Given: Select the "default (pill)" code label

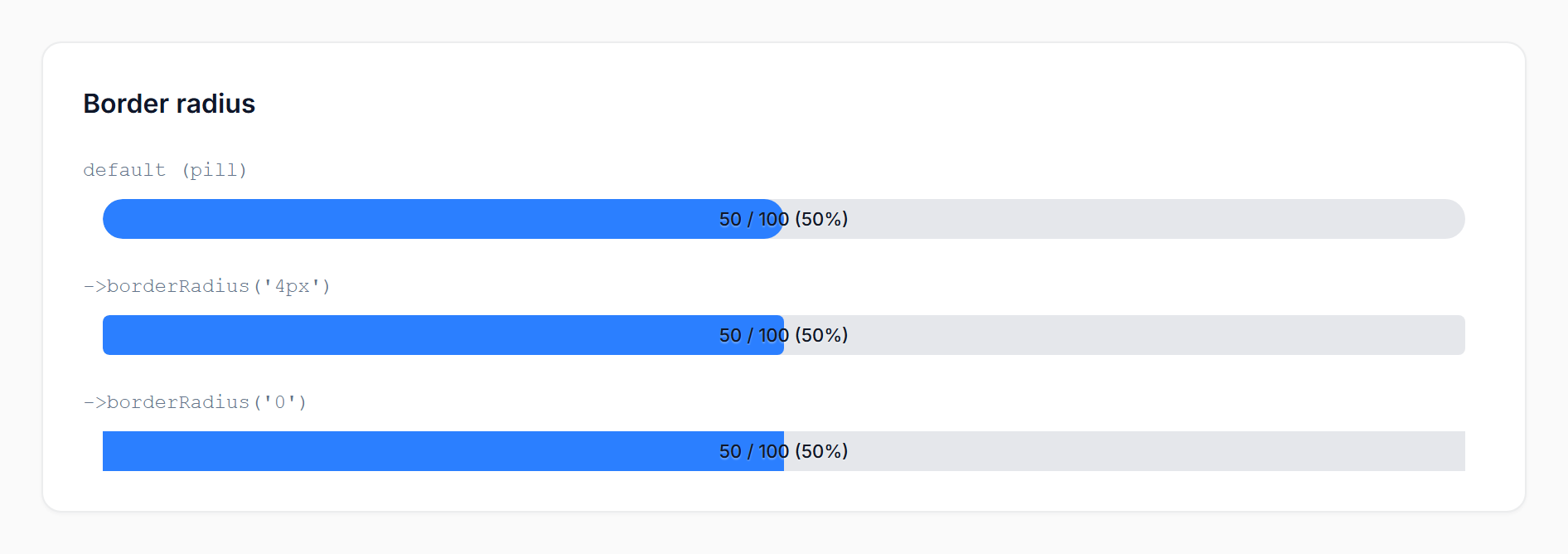Looking at the screenshot, I should 165,170.
